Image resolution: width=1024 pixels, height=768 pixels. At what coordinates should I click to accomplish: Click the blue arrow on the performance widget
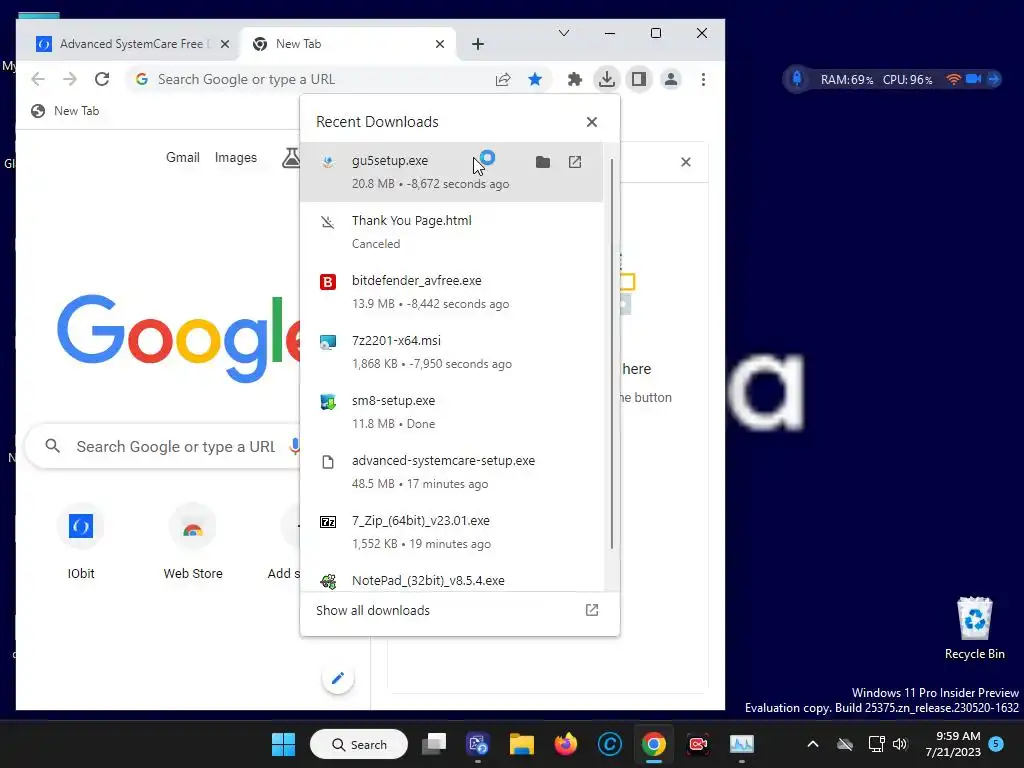(x=994, y=79)
